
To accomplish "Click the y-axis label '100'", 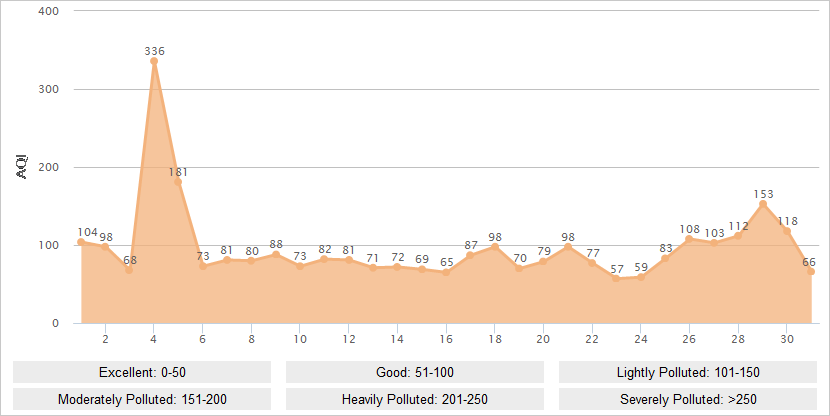I will tap(49, 245).
